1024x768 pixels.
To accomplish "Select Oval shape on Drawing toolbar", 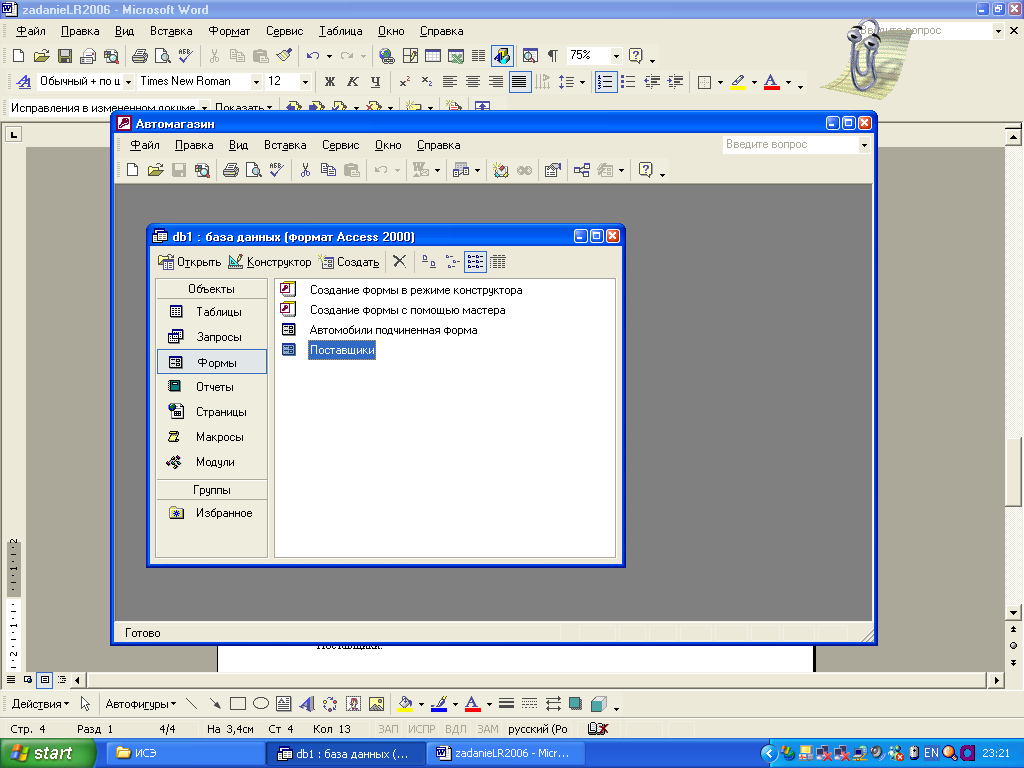I will click(x=261, y=704).
